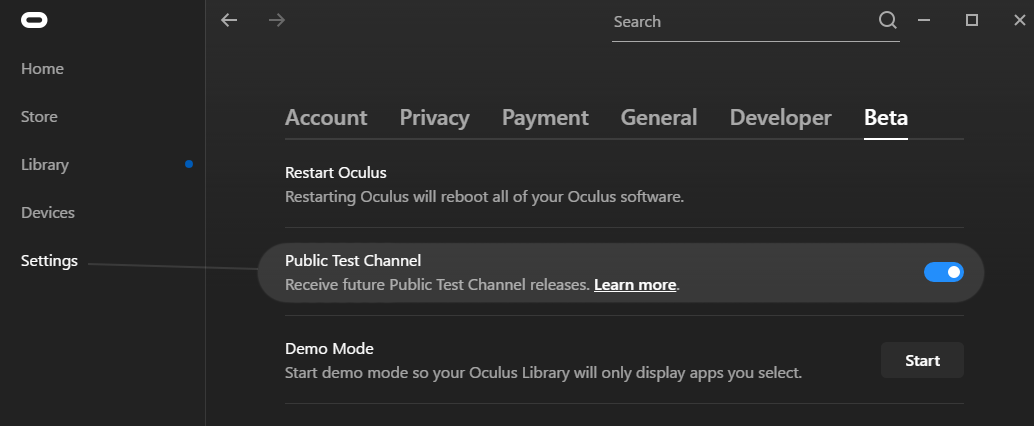The width and height of the screenshot is (1034, 426).
Task: Disable the Public Test Channel toggle
Action: click(944, 272)
